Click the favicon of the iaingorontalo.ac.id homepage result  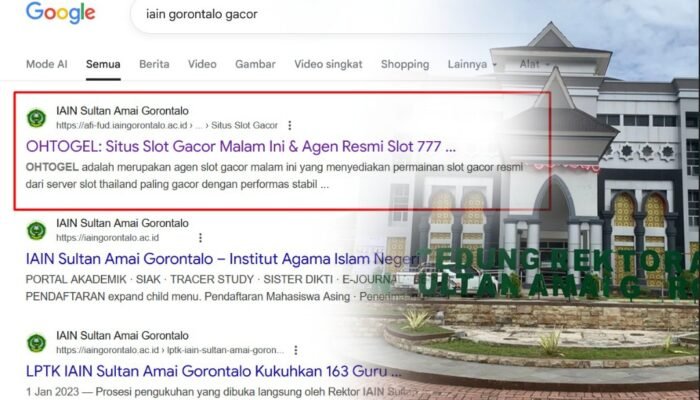pyautogui.click(x=36, y=230)
